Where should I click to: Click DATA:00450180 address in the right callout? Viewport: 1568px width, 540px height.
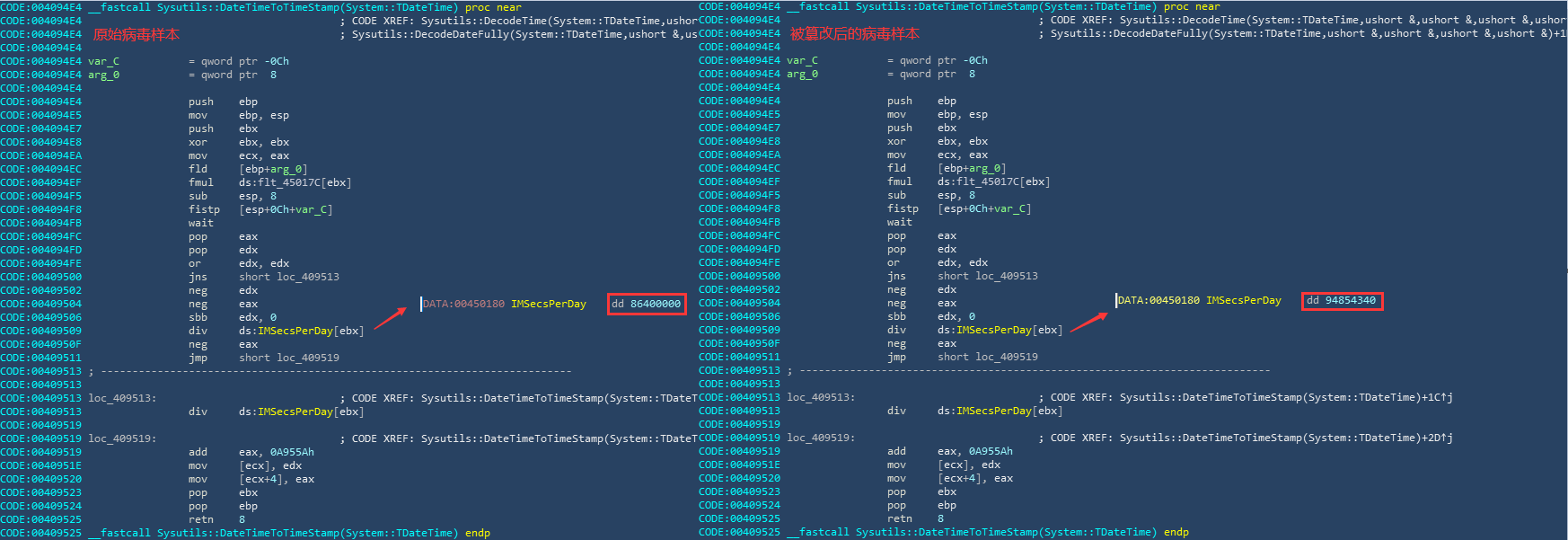[1158, 300]
